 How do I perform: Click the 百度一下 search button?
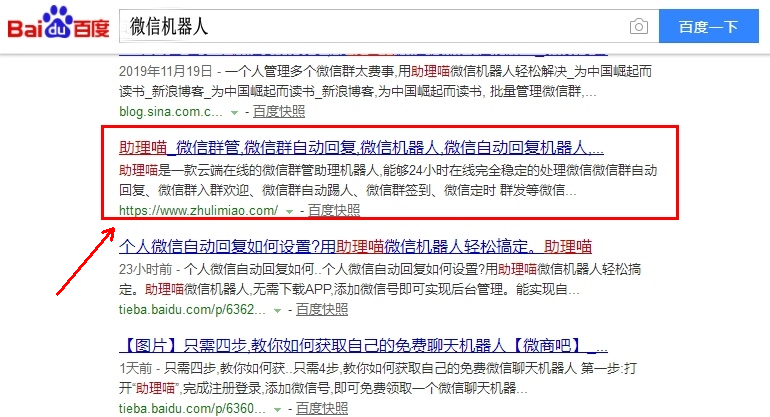tap(708, 26)
